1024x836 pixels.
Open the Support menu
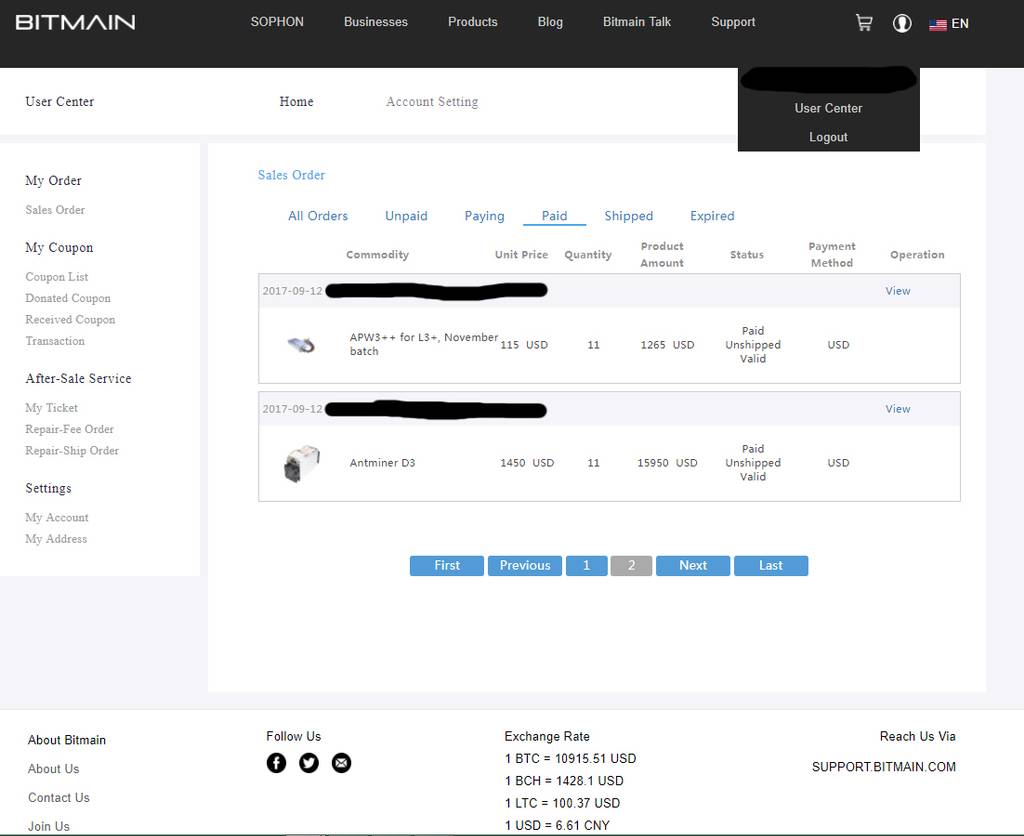733,22
